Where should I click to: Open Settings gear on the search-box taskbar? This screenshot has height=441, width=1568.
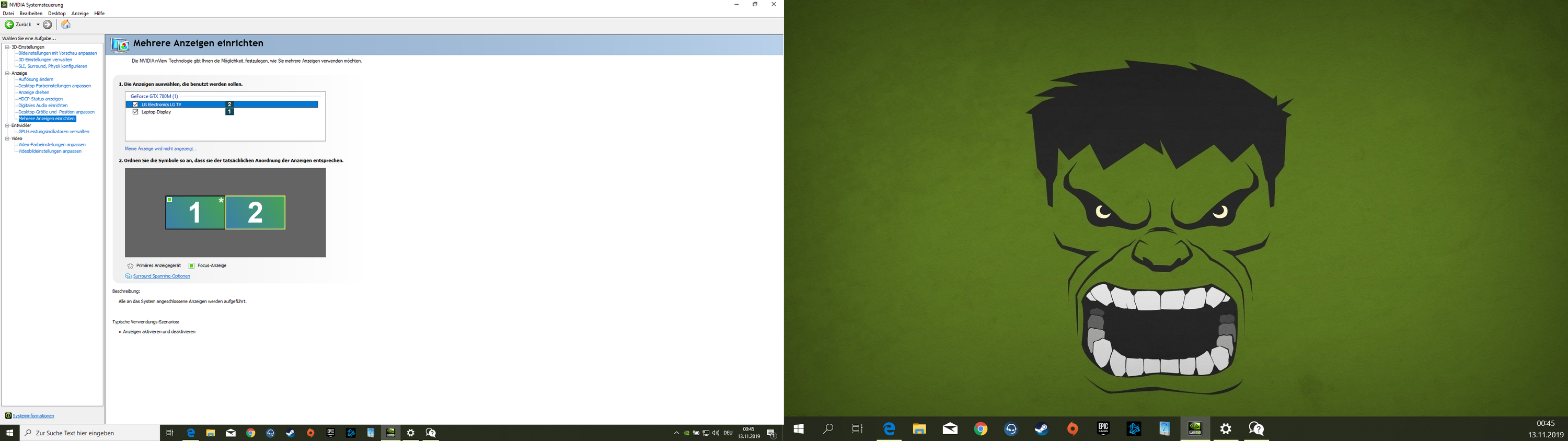click(411, 433)
